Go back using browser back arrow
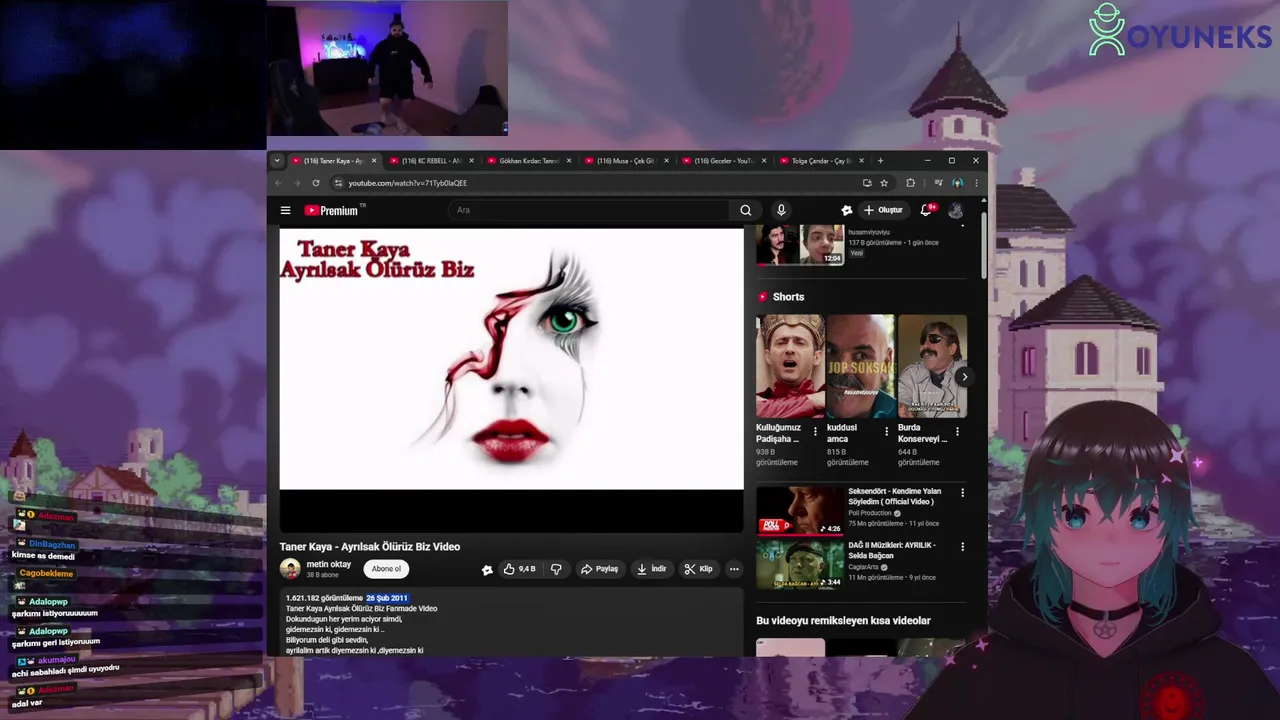This screenshot has height=720, width=1280. (279, 183)
